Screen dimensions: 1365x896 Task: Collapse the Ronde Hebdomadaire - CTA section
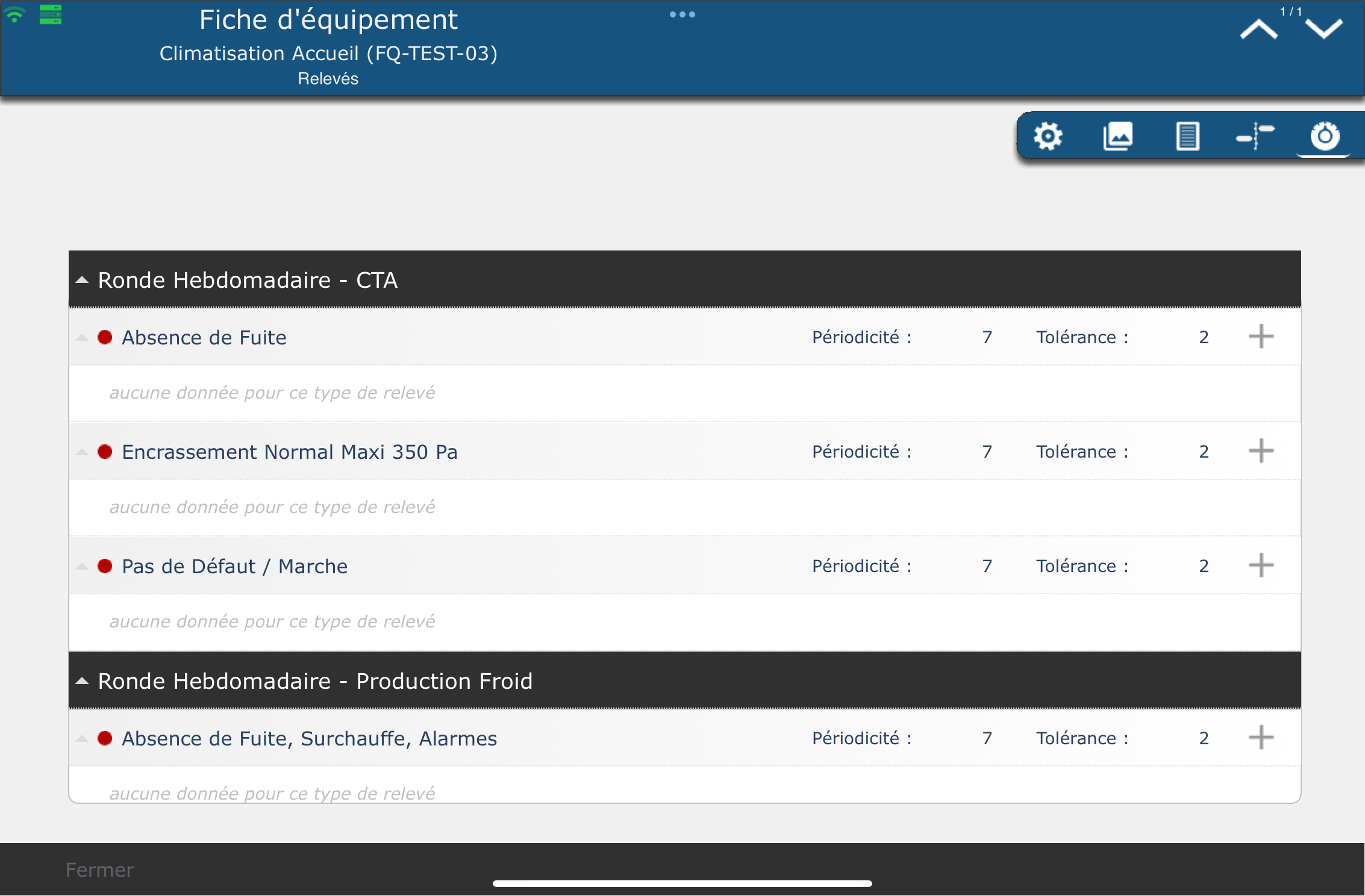[83, 280]
